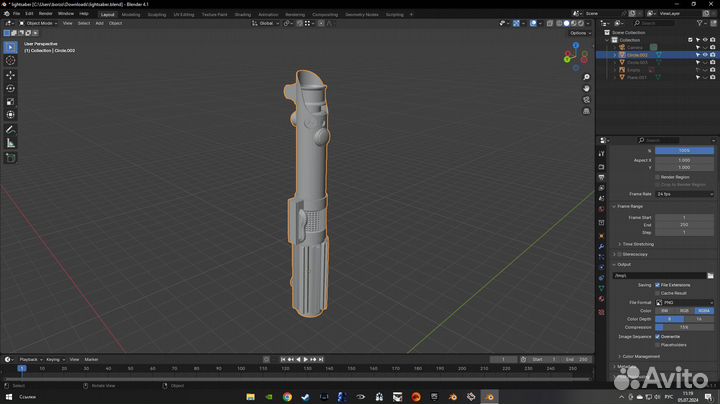The height and width of the screenshot is (404, 720).
Task: Collapse the Frame Range panel
Action: click(628, 207)
